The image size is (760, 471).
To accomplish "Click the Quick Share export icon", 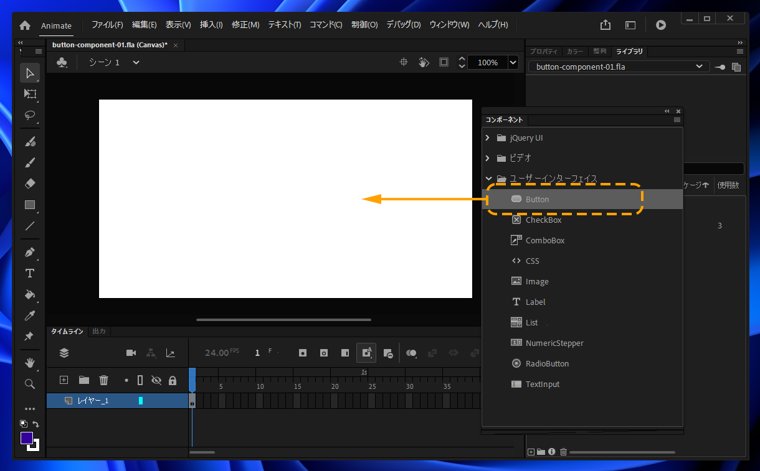I will (x=605, y=25).
